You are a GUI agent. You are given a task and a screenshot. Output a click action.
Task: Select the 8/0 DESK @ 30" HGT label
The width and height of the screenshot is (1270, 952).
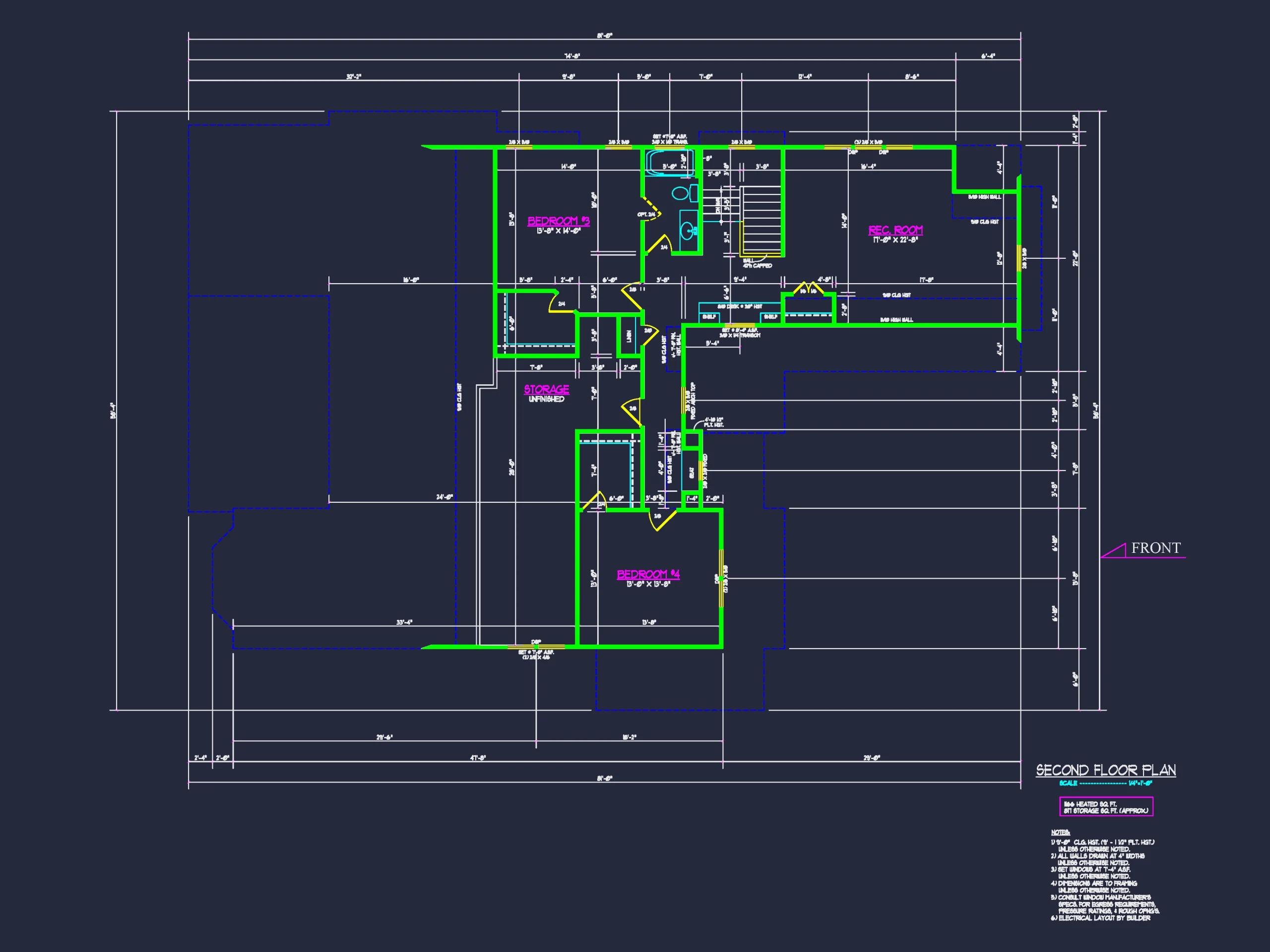click(x=740, y=307)
